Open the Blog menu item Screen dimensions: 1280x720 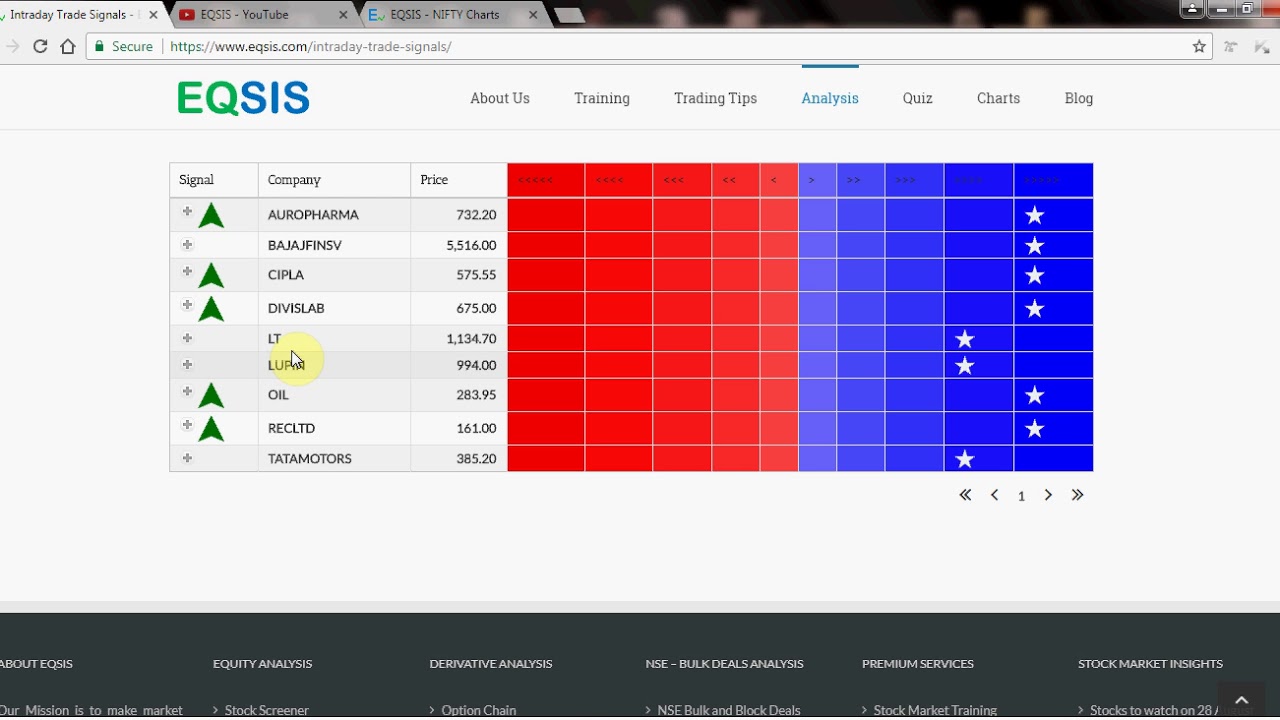(1079, 98)
